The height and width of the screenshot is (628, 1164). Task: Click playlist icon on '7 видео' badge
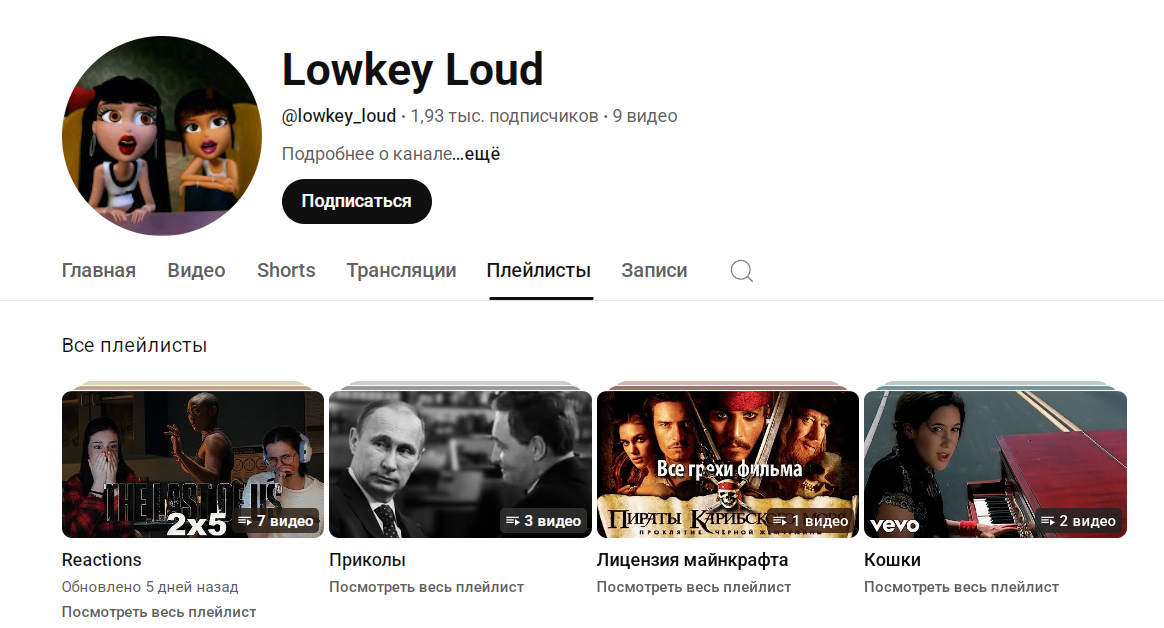click(x=244, y=521)
